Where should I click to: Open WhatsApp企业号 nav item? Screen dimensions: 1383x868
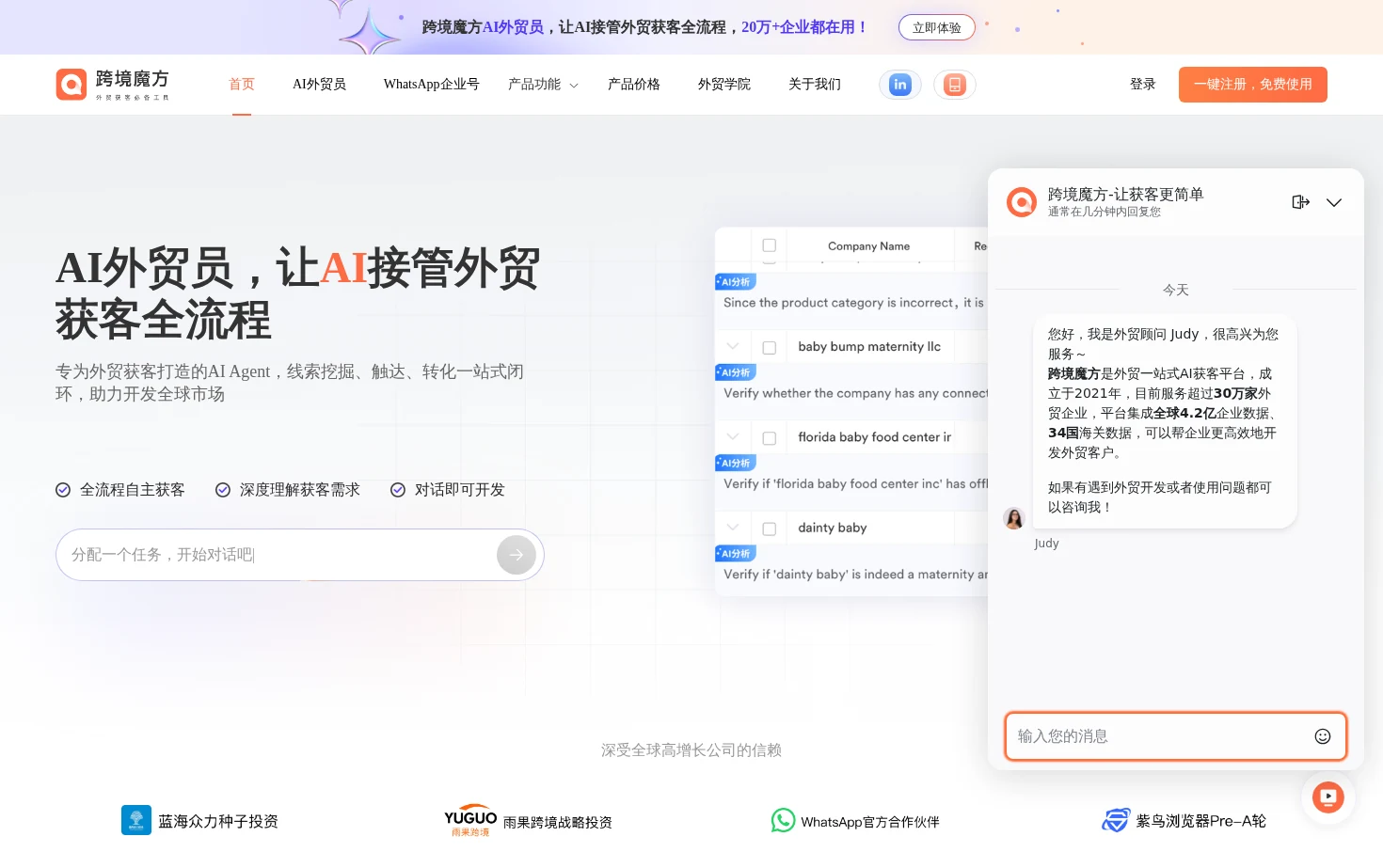[431, 85]
